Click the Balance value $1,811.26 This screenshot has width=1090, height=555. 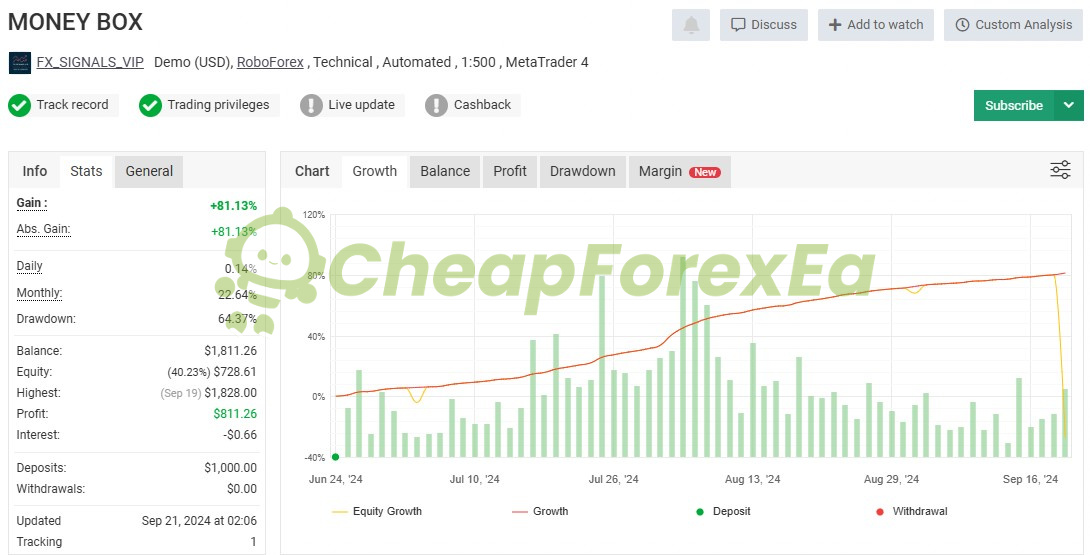tap(230, 351)
